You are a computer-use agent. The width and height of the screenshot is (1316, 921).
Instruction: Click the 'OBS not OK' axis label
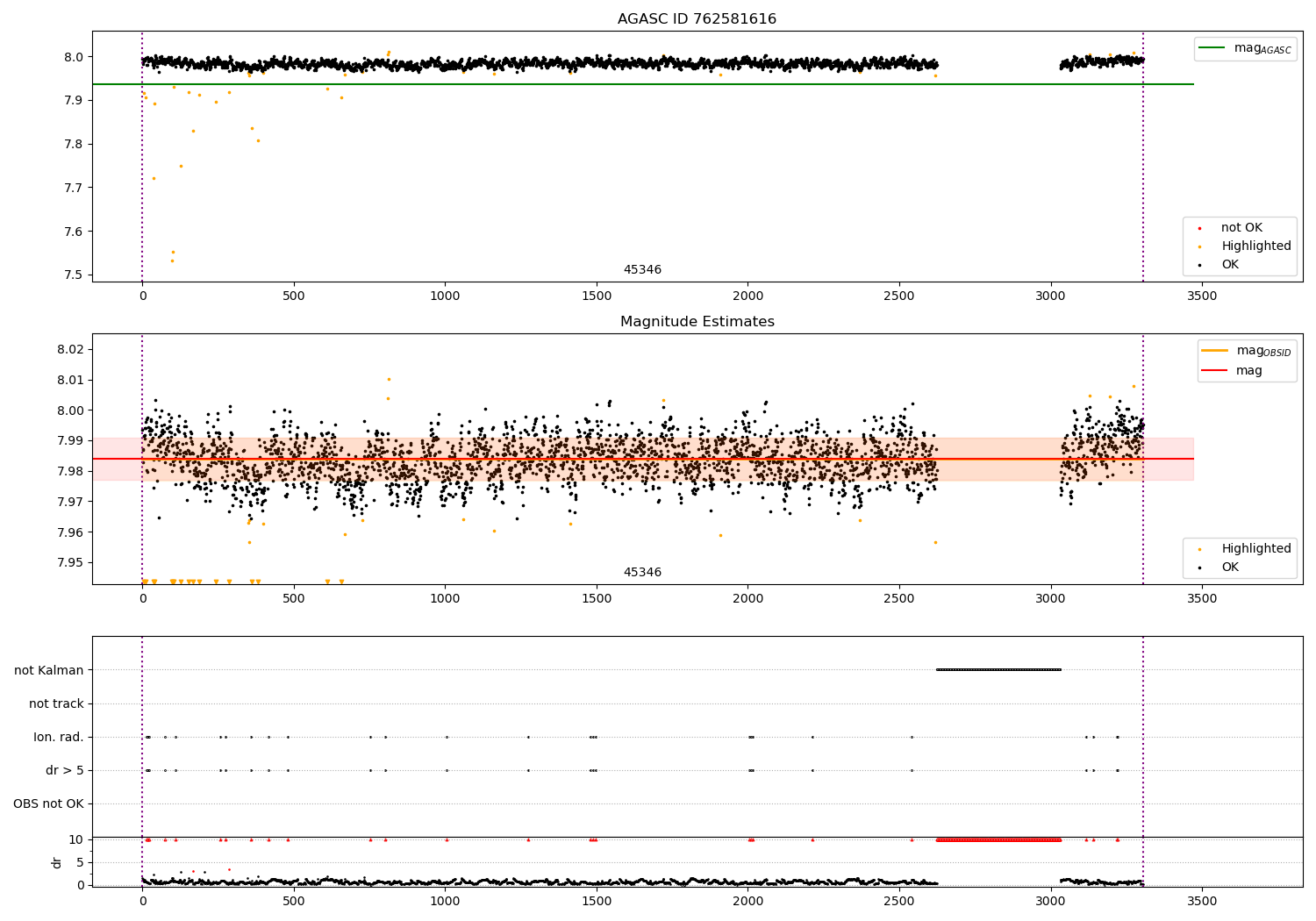click(48, 803)
